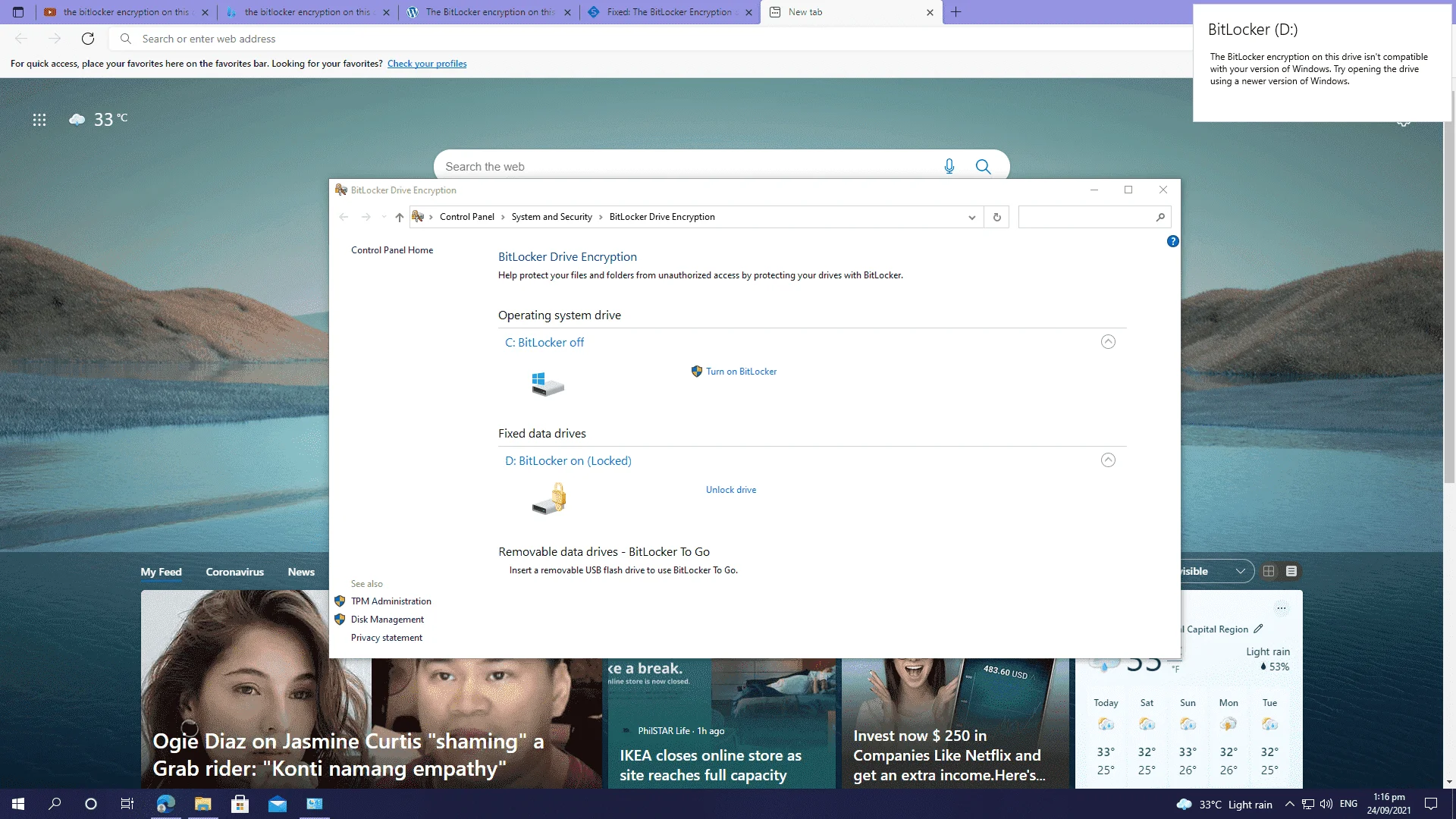
Task: Open Microsoft Store from taskbar
Action: (240, 804)
